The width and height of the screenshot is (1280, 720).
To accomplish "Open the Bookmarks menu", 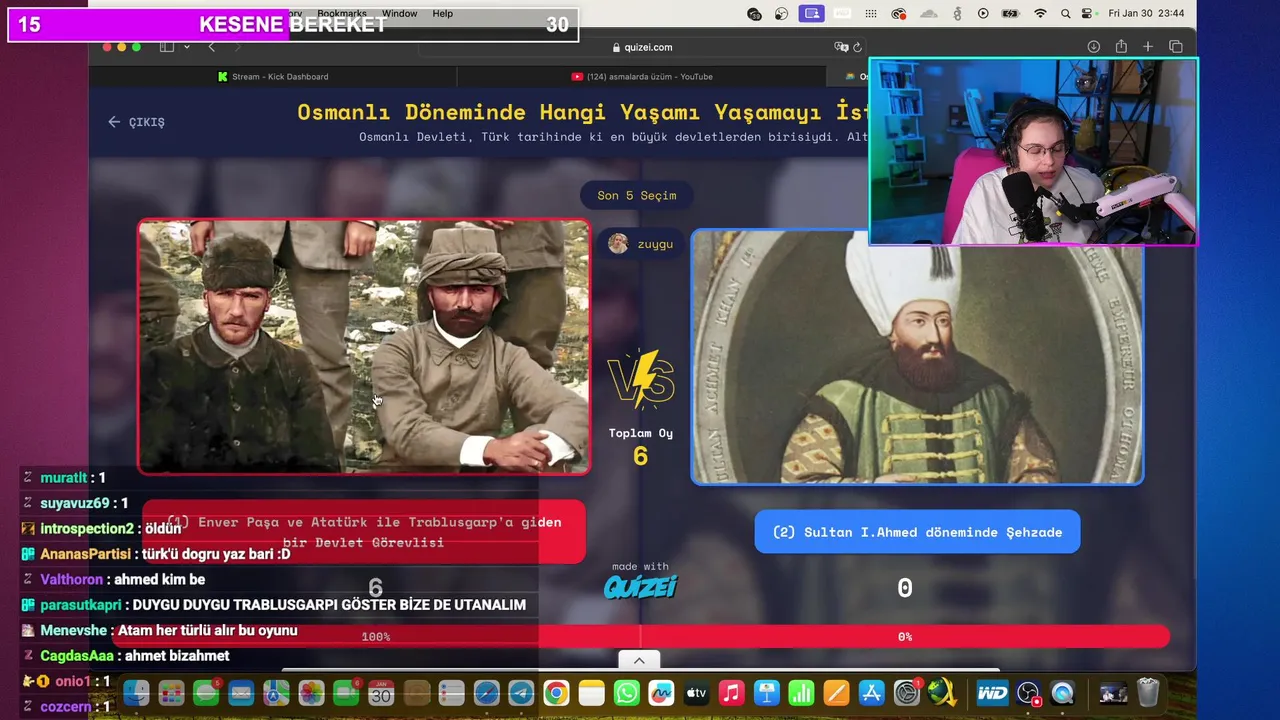I will pos(342,14).
